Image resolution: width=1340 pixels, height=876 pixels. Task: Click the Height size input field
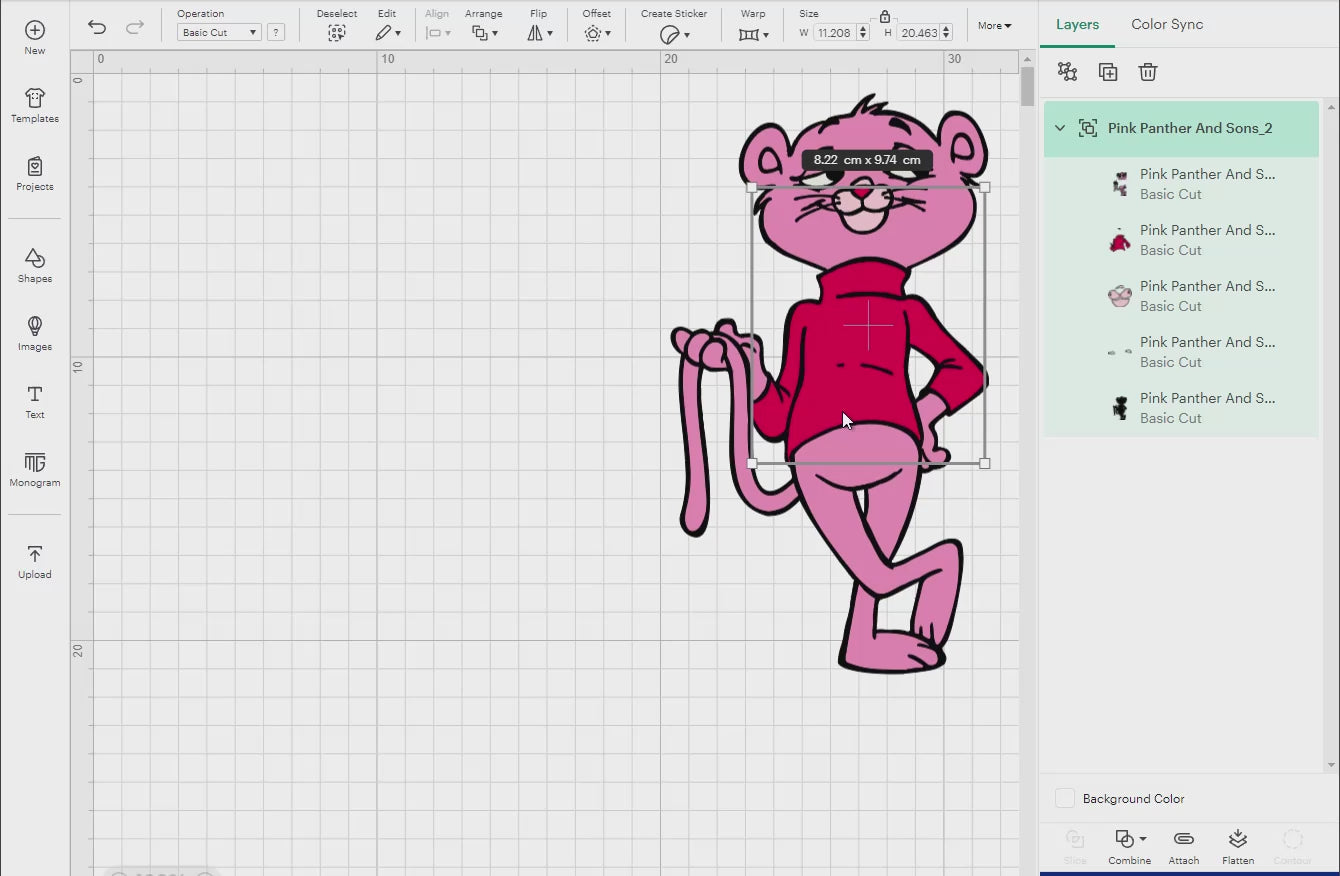point(919,33)
